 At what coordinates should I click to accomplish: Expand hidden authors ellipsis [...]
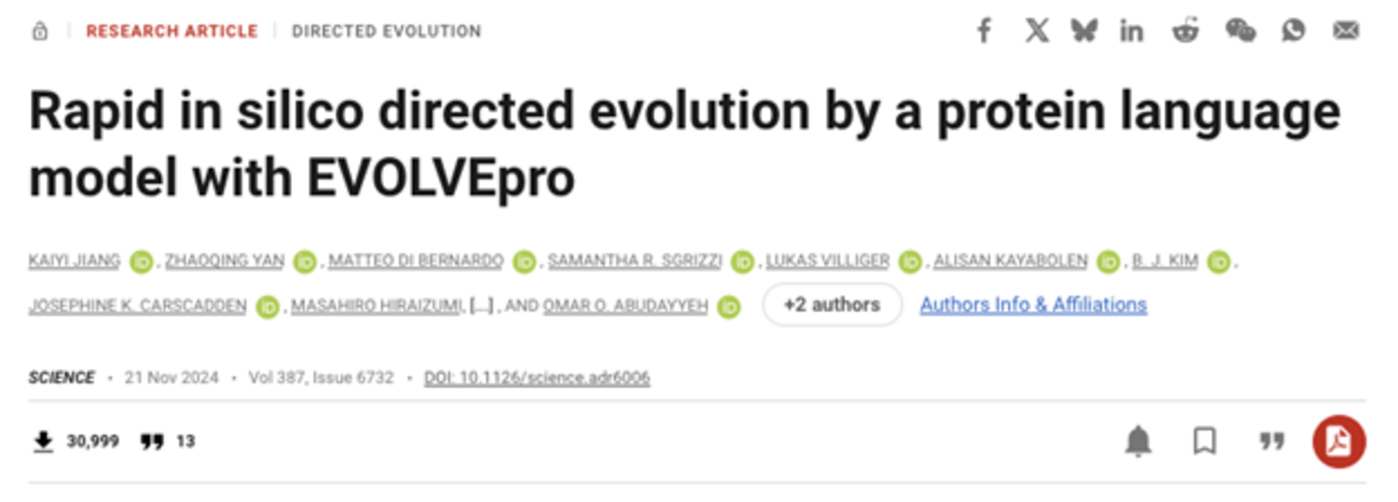pos(481,306)
